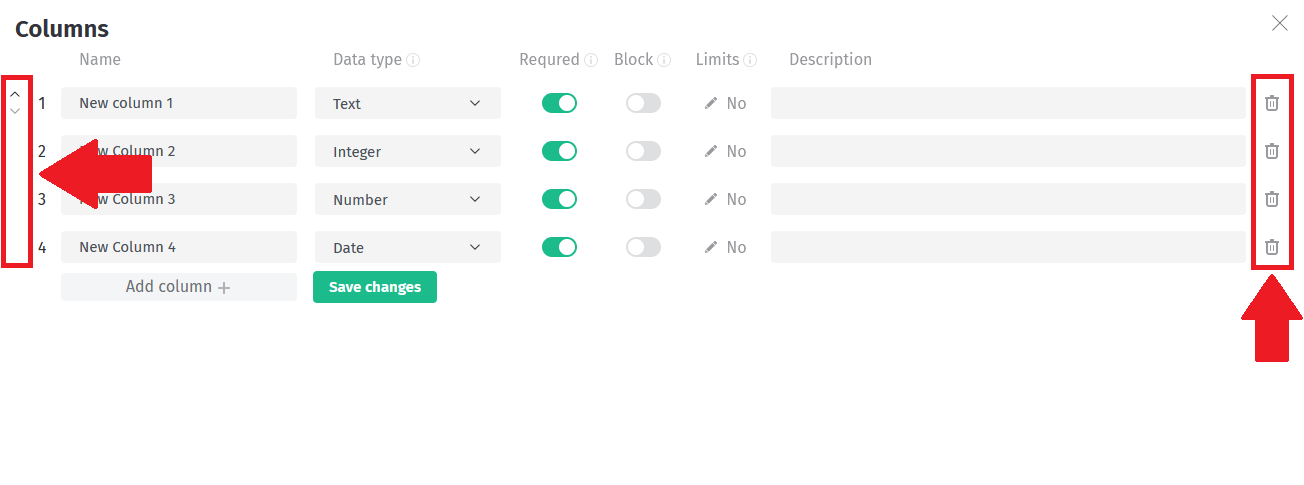Edit limits pencil icon for row 1
Image resolution: width=1304 pixels, height=485 pixels.
click(x=711, y=103)
